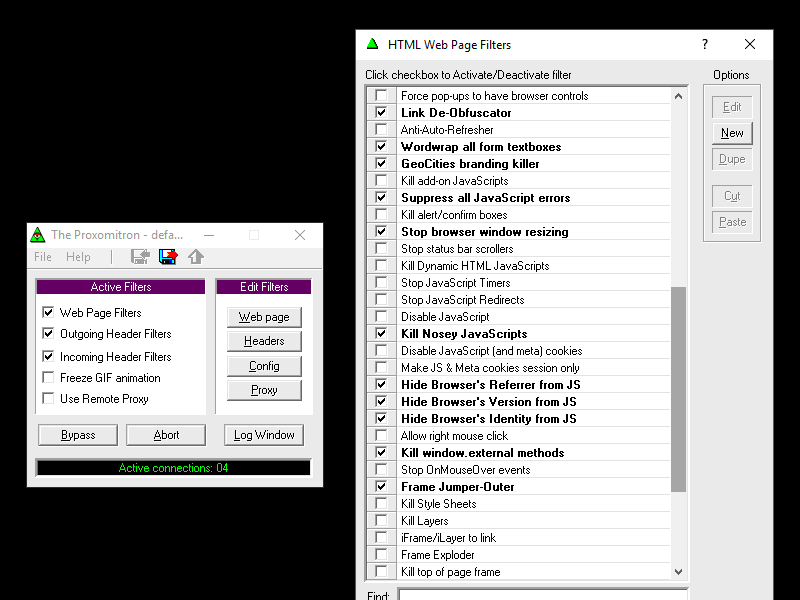
Task: Toggle Outgoing Header Filters checkbox
Action: [48, 334]
